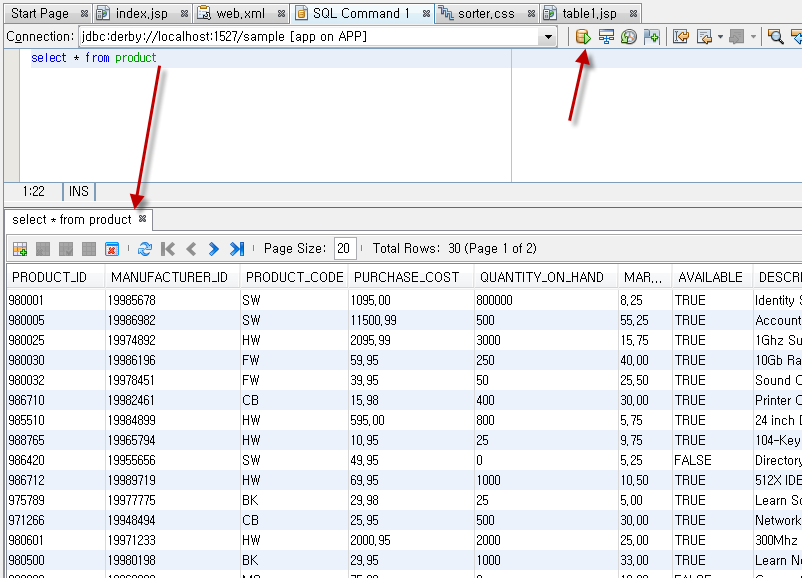Sort by the MANUFACTURER_ID column header
This screenshot has width=802, height=578.
point(172,277)
